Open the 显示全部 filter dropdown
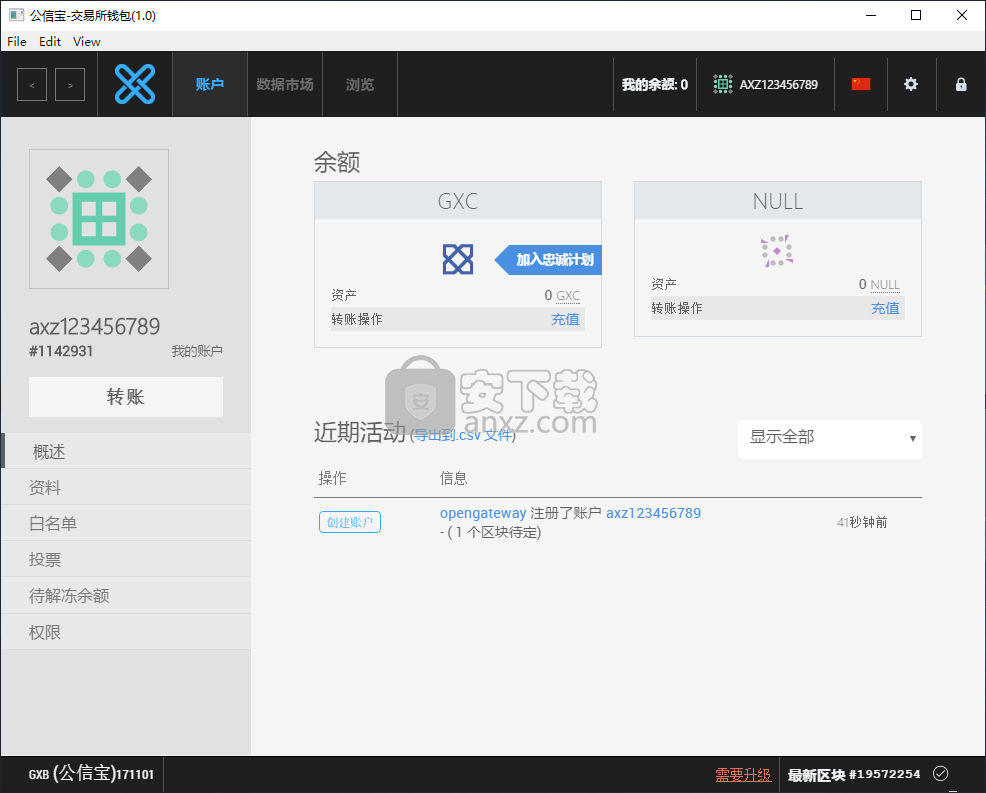986x793 pixels. pyautogui.click(x=829, y=438)
